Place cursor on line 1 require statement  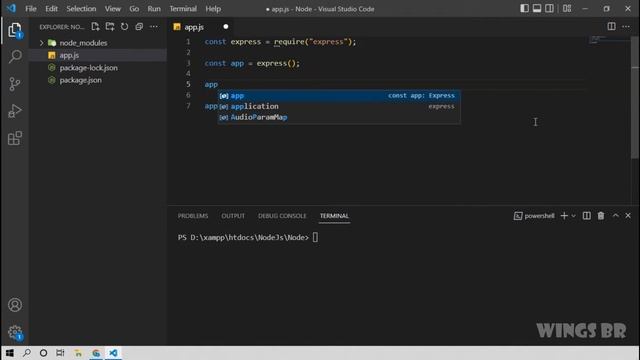315,42
